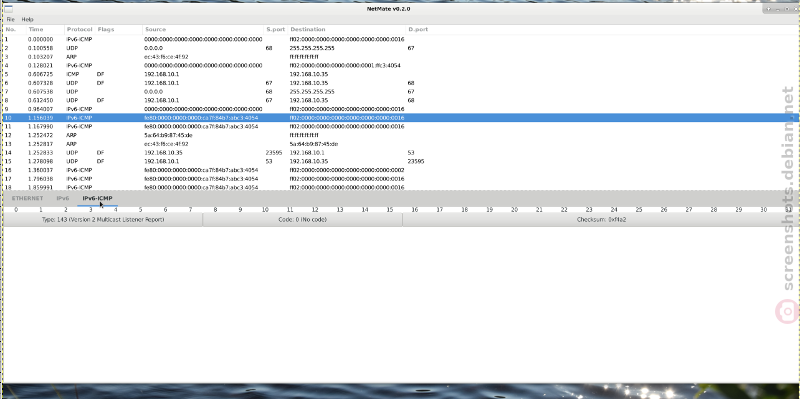Click the Code: 0 (No code) field
Viewport: 800px width, 399px height.
[303, 220]
